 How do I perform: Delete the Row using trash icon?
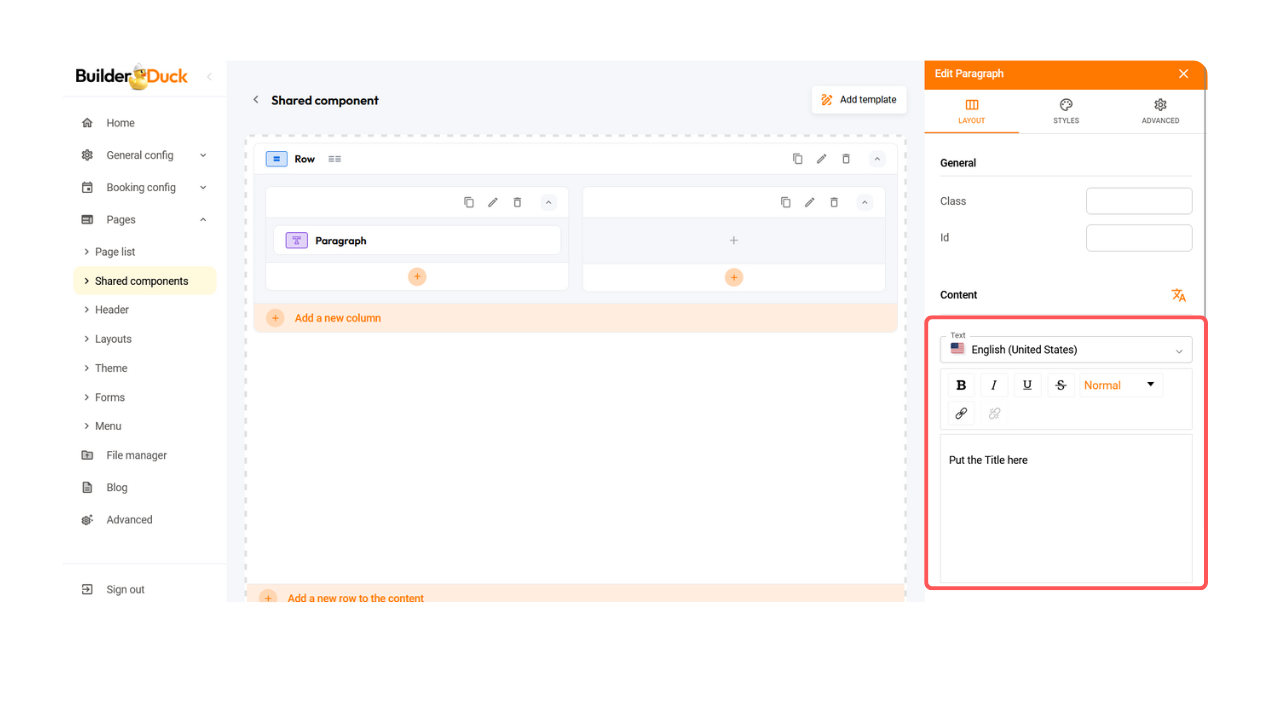pos(846,159)
